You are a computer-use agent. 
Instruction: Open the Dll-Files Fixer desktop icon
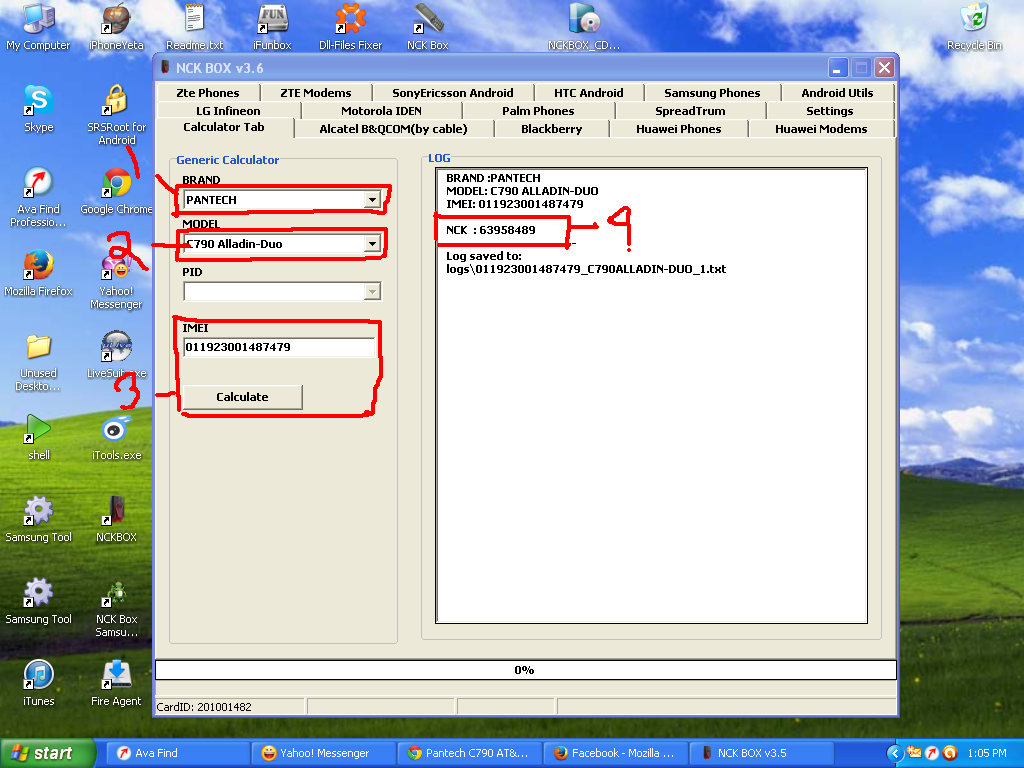350,21
